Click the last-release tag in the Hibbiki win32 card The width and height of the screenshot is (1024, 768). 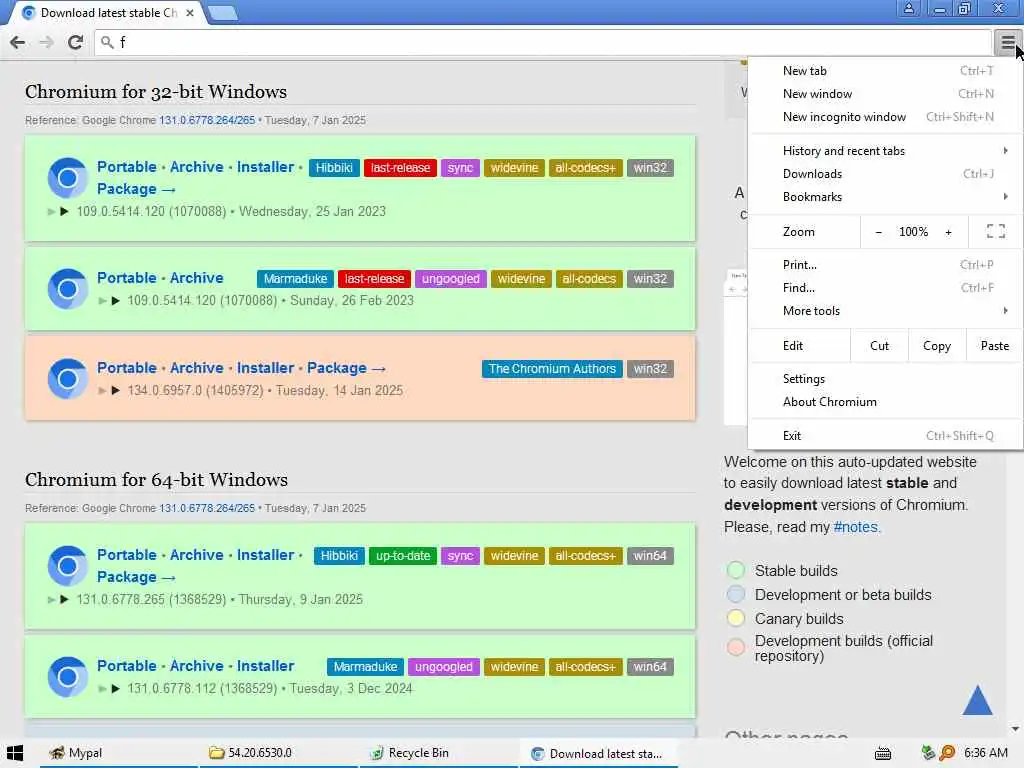pos(400,168)
